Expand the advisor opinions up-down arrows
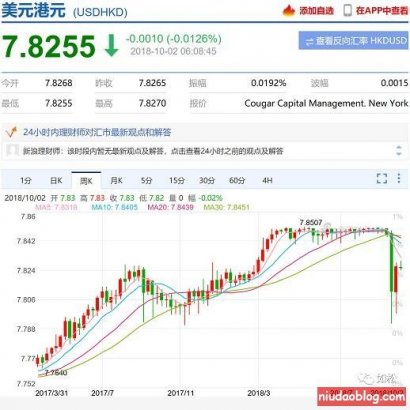Viewport: 410px width, 410px height. 399,151
